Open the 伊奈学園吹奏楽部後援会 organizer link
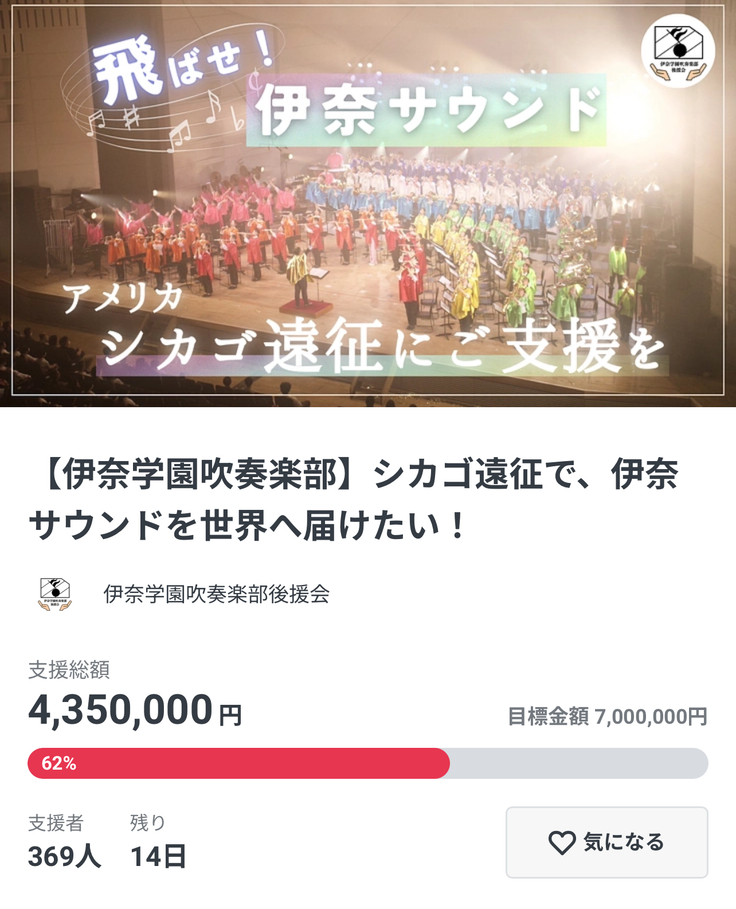Screen dimensions: 736x909 click(216, 593)
